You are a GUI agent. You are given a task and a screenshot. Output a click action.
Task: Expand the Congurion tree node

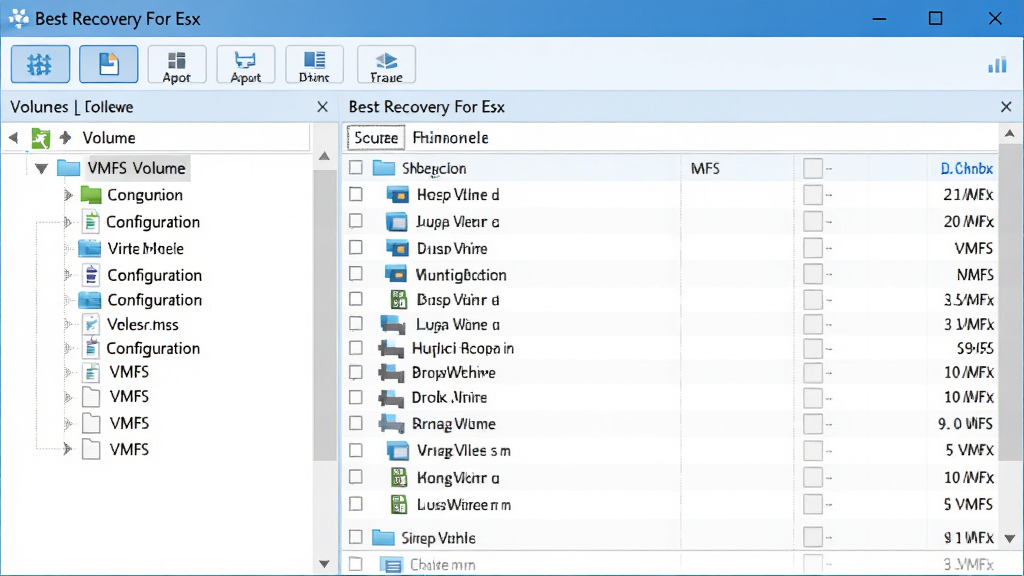[x=68, y=195]
